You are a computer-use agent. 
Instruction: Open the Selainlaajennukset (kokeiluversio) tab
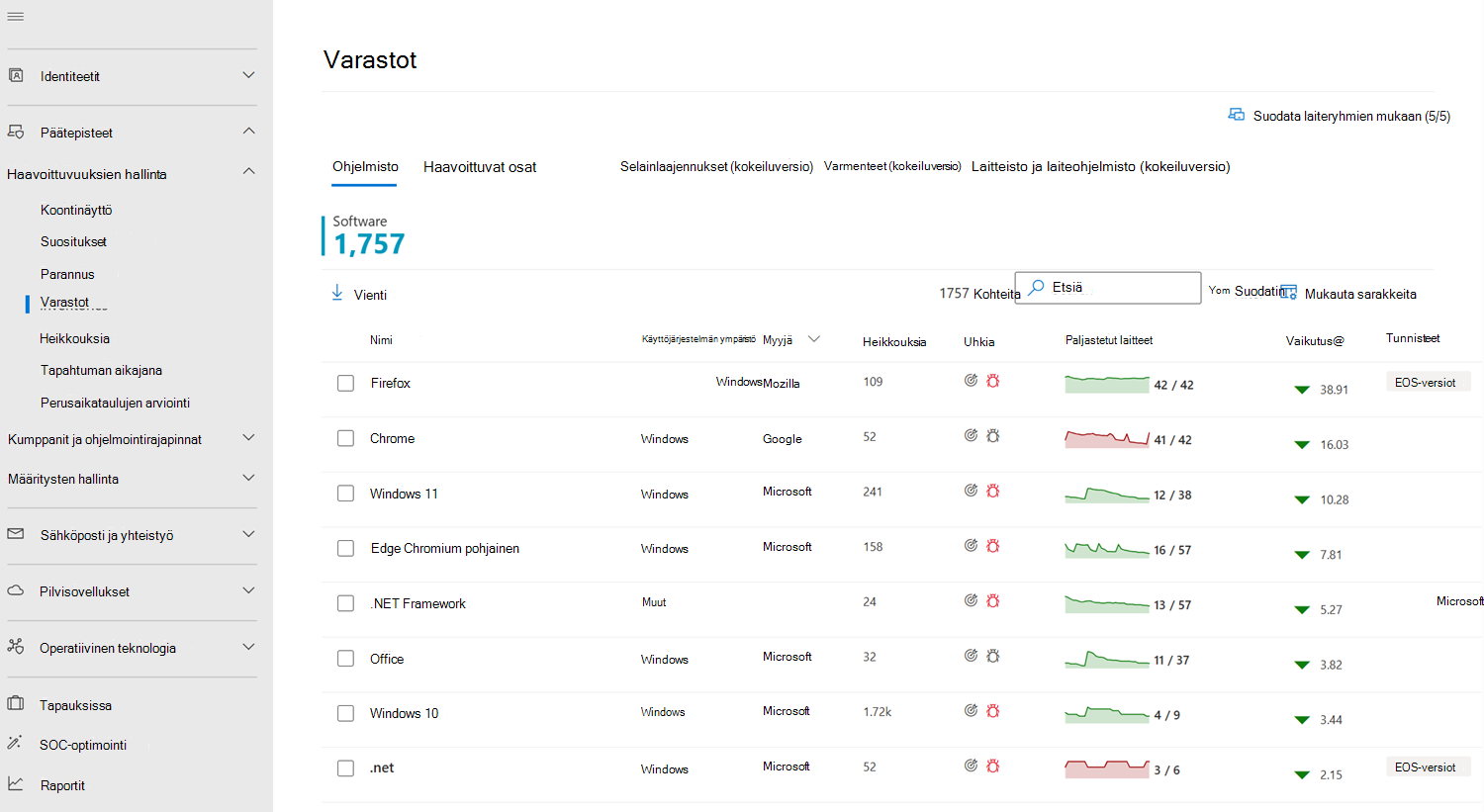[x=716, y=166]
